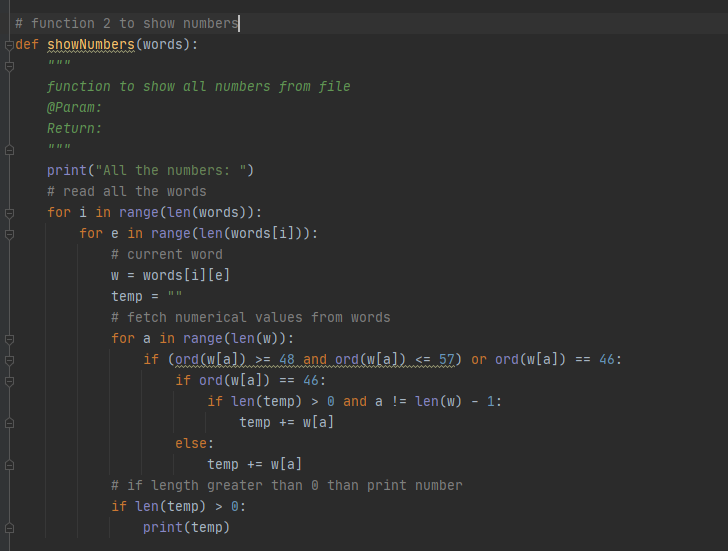Click the number 48 in the ord comparison
The image size is (728, 551).
(x=287, y=359)
